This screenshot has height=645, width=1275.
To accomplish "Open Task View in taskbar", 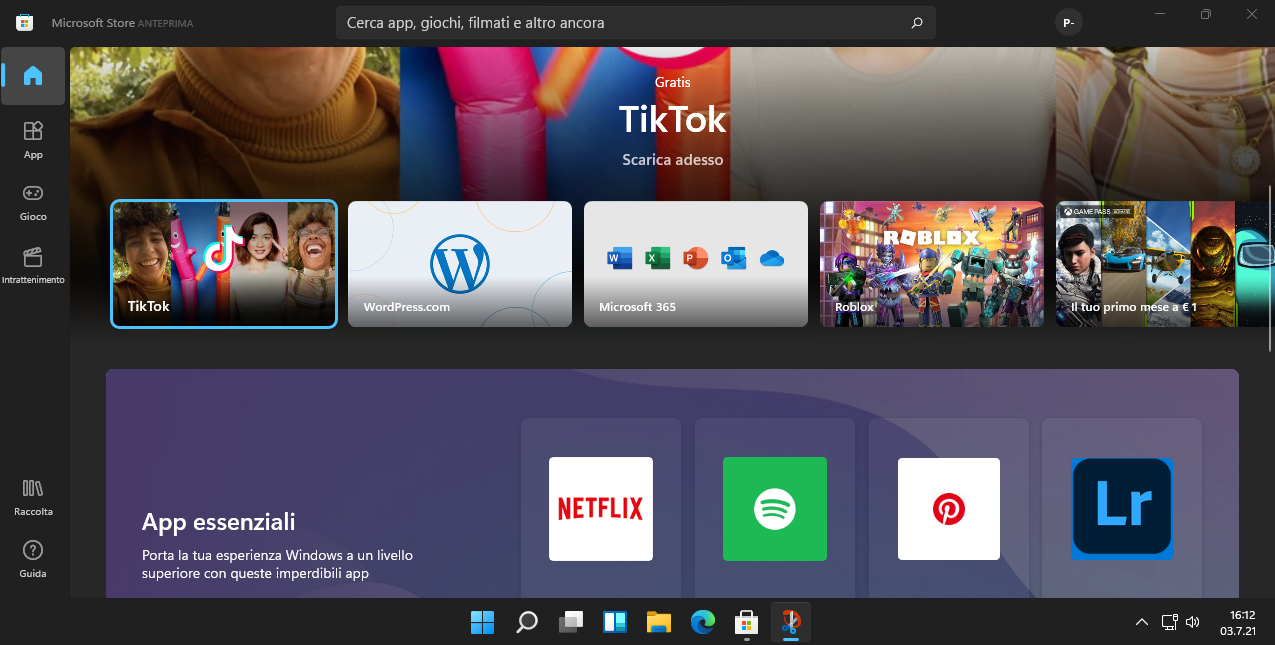I will point(570,622).
